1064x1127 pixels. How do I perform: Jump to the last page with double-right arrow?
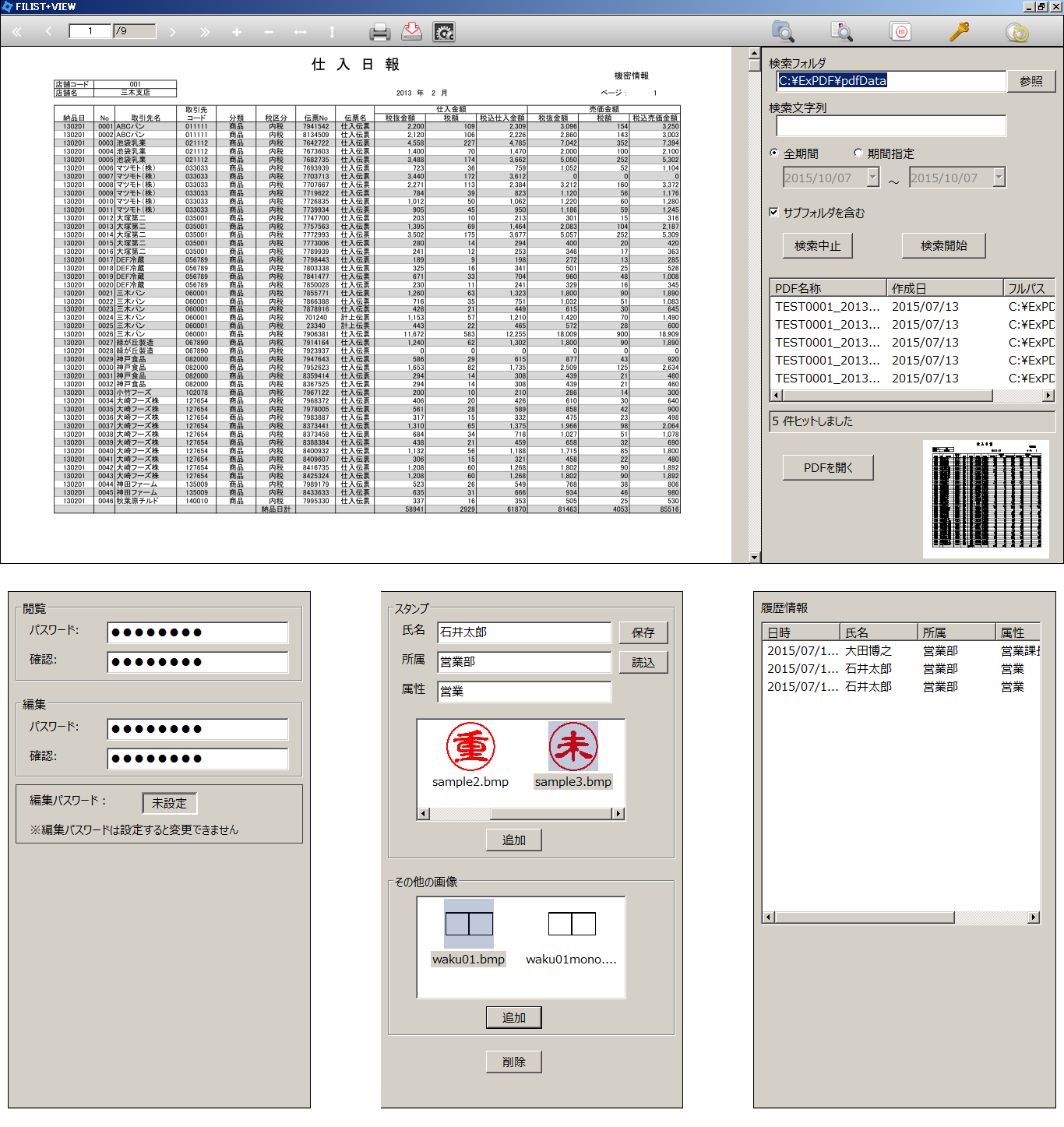click(205, 32)
